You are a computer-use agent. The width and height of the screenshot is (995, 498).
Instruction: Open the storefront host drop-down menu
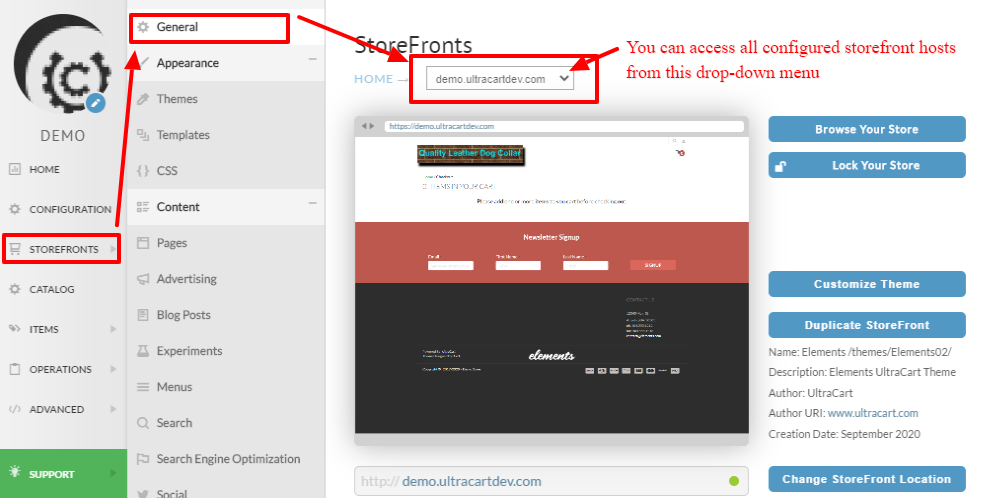[x=500, y=79]
